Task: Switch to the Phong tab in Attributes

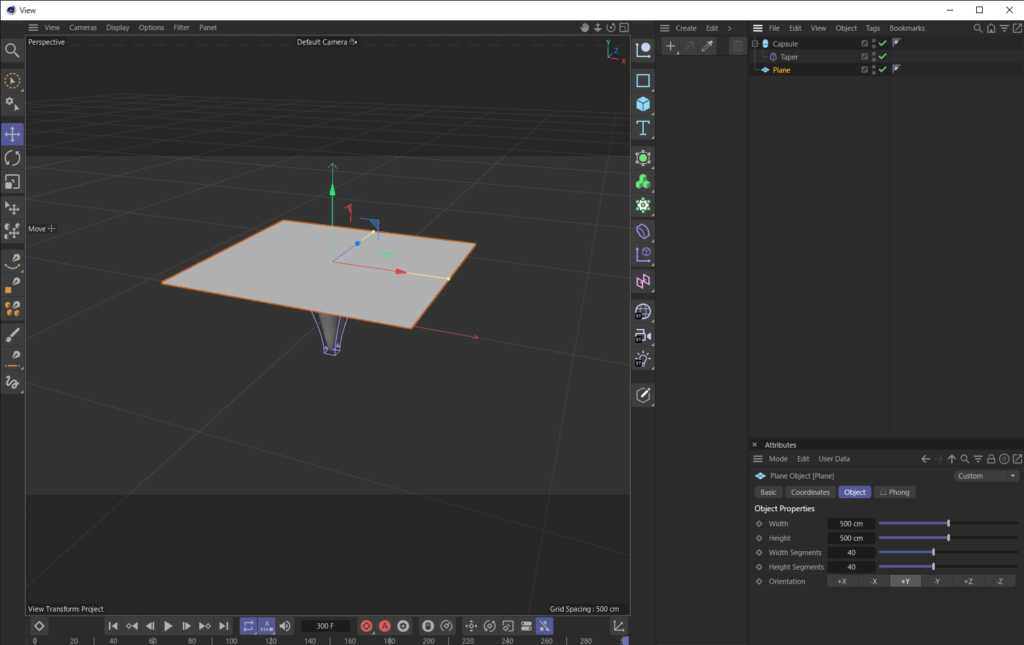Action: click(894, 491)
